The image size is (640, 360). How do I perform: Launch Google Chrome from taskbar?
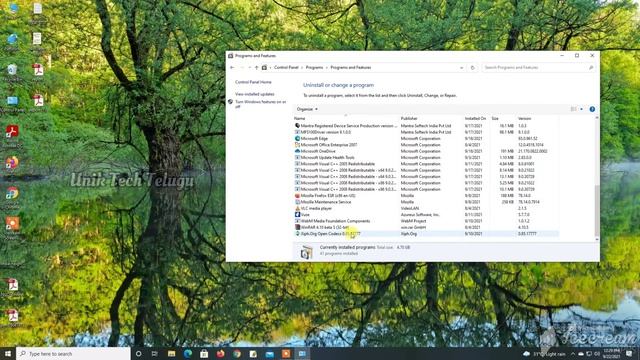tap(237, 353)
